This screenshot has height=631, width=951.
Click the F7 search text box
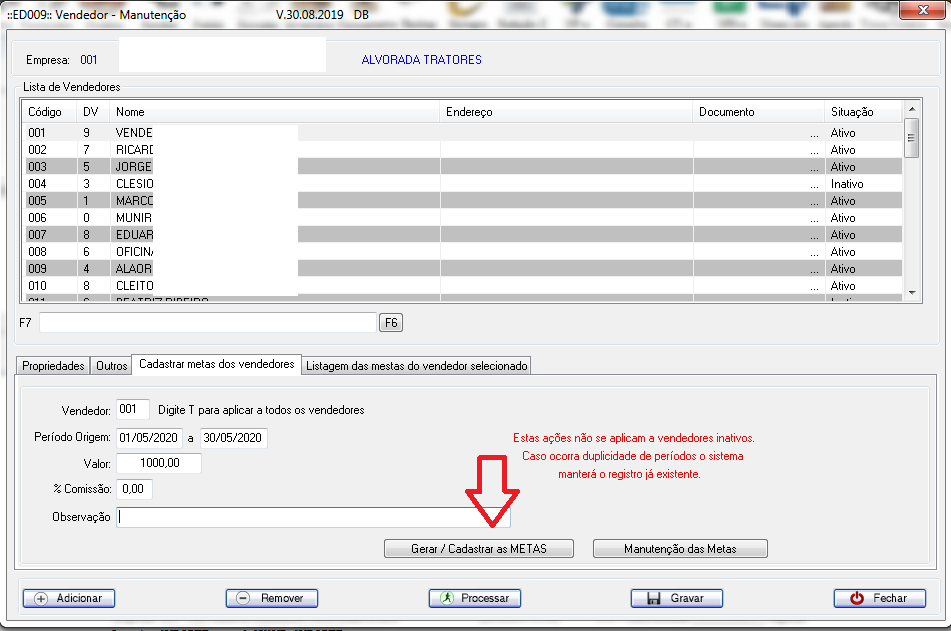click(208, 322)
